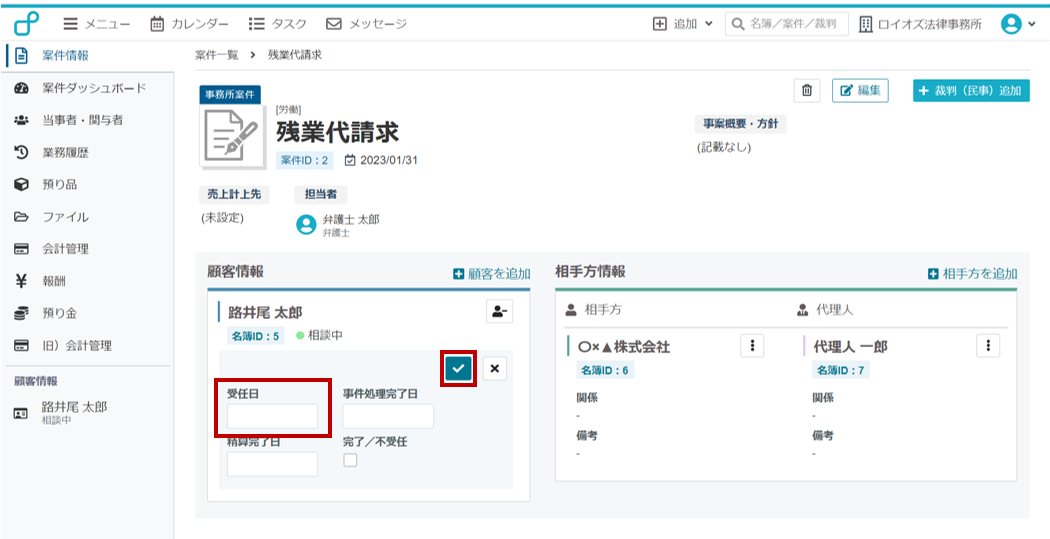
Task: Open 案件ダッシュボード in the sidebar
Action: 94,88
